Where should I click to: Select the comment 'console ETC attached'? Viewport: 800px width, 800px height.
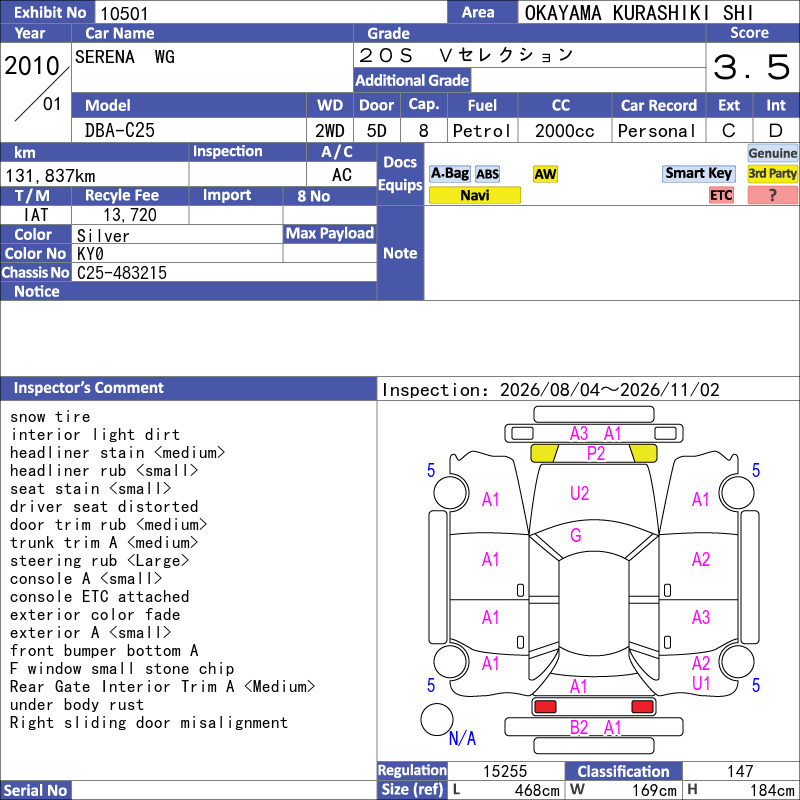(x=99, y=596)
